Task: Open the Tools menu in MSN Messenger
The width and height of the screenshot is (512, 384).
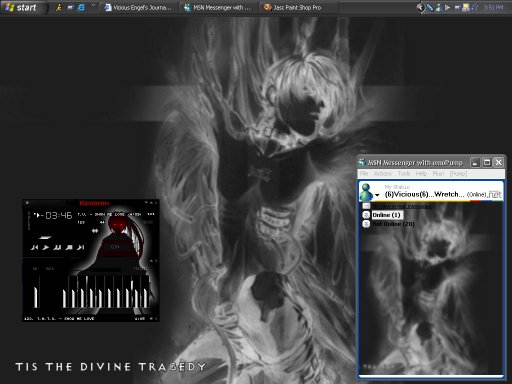Action: click(x=404, y=174)
